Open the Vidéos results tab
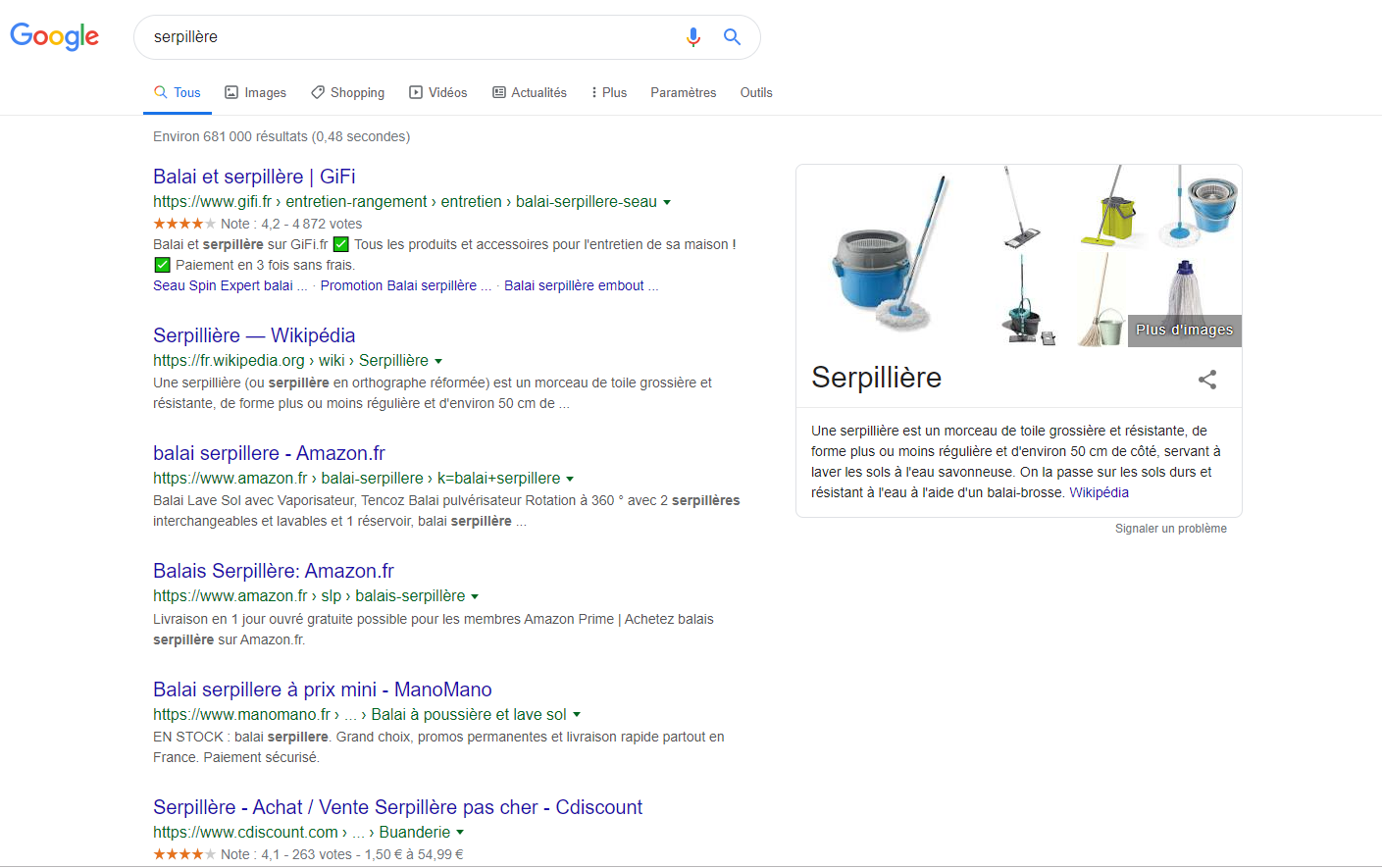This screenshot has width=1382, height=868. pos(438,92)
